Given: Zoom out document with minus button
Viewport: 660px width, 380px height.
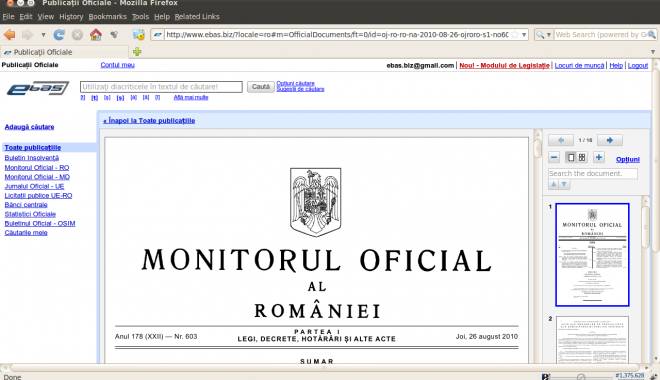Looking at the screenshot, I should [554, 157].
